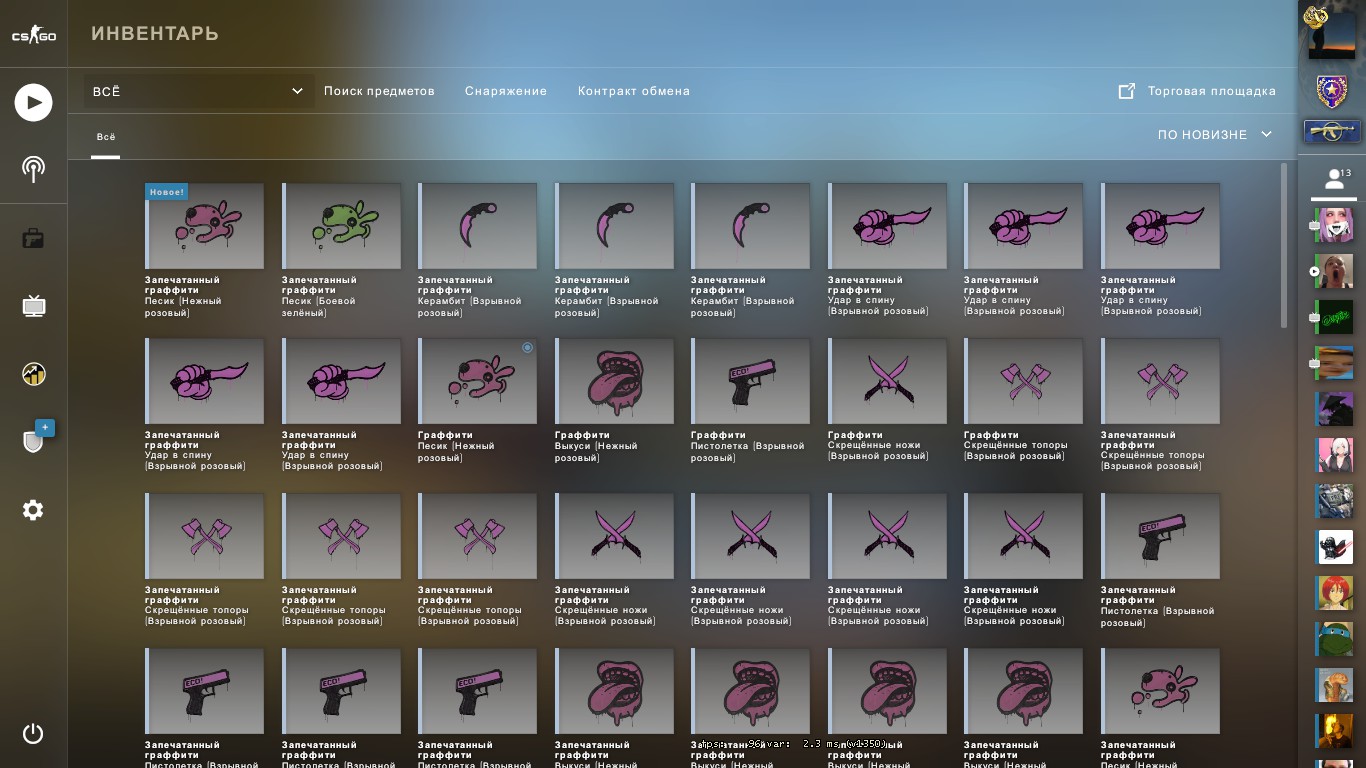Image resolution: width=1366 pixels, height=768 pixels.
Task: Toggle equipped marker on Песик graffiti
Action: [x=528, y=348]
